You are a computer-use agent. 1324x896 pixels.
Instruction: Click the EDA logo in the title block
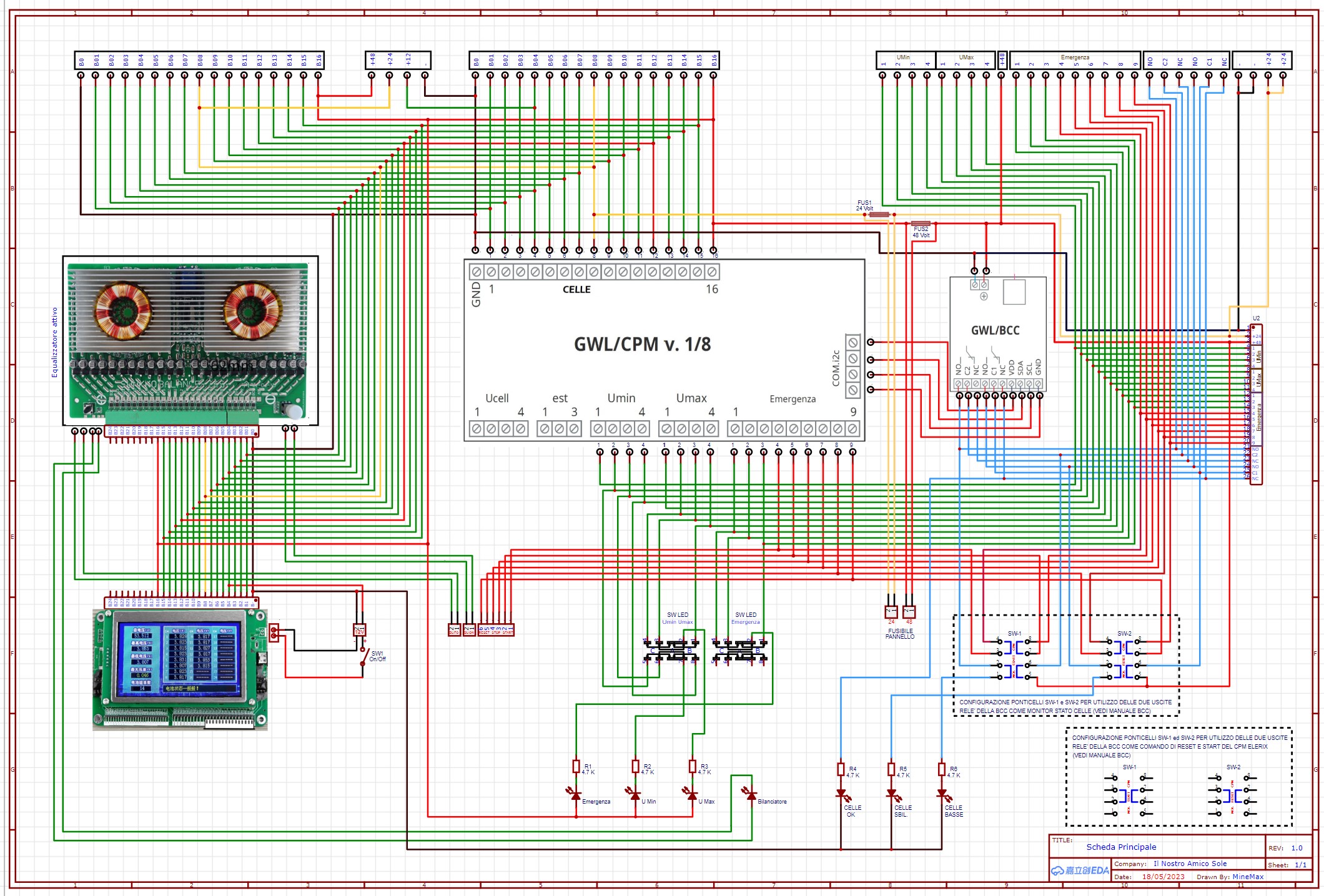(1080, 870)
